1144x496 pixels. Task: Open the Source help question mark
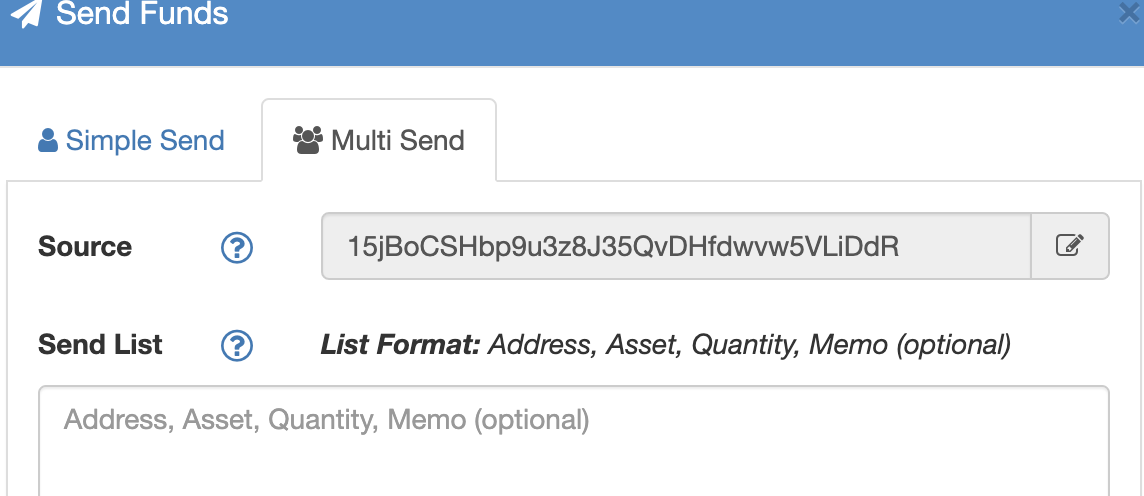pos(237,248)
